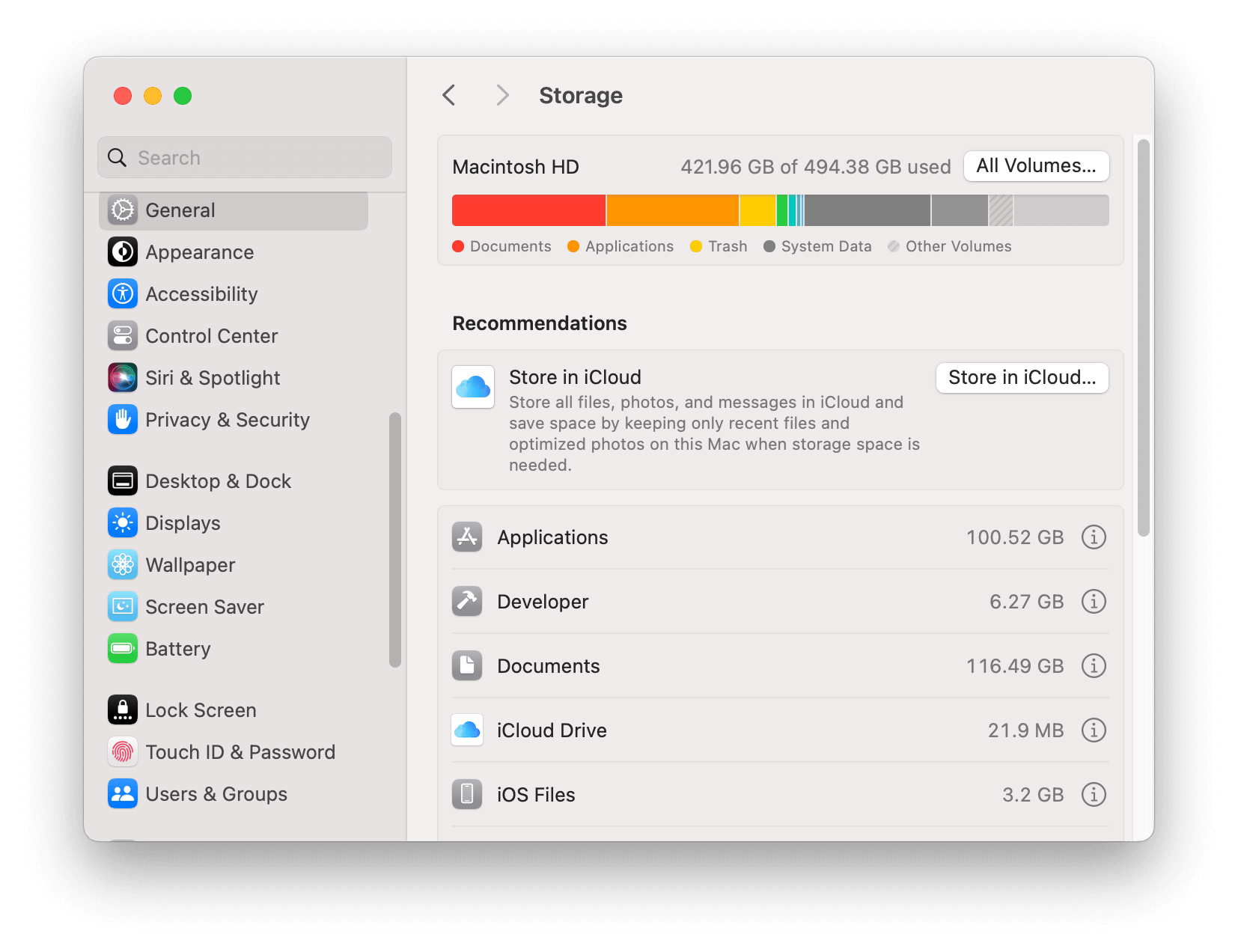
Task: Open Accessibility settings icon
Action: click(x=123, y=294)
